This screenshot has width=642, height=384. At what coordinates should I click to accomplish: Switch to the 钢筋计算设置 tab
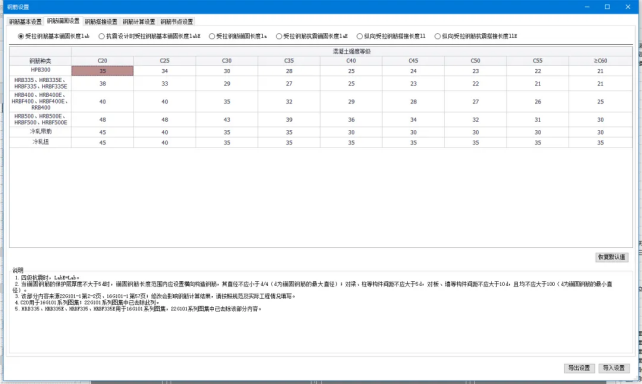pyautogui.click(x=139, y=22)
